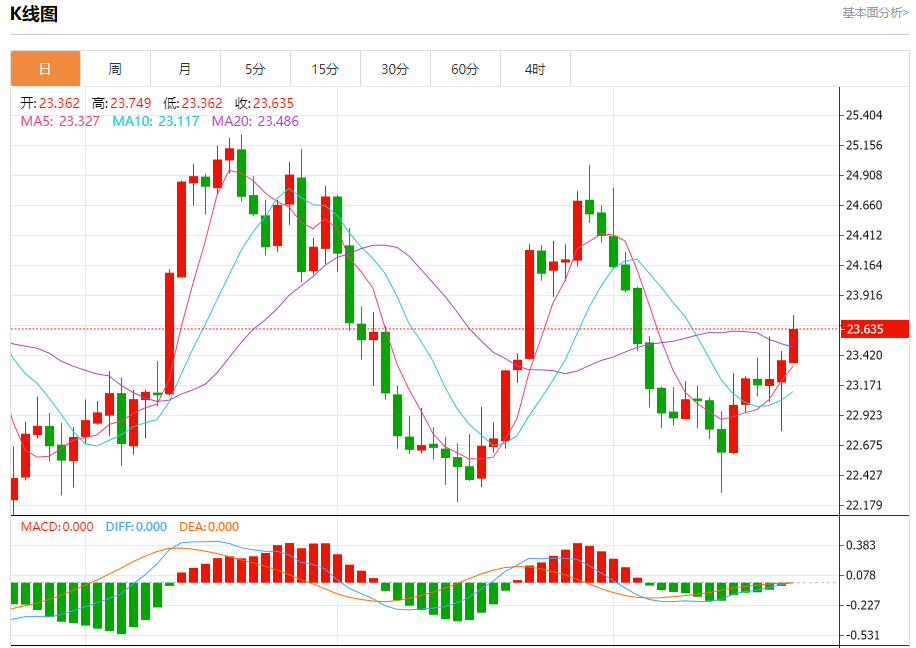The height and width of the screenshot is (648, 916).
Task: Switch to the 周 weekly tab
Action: coord(115,69)
